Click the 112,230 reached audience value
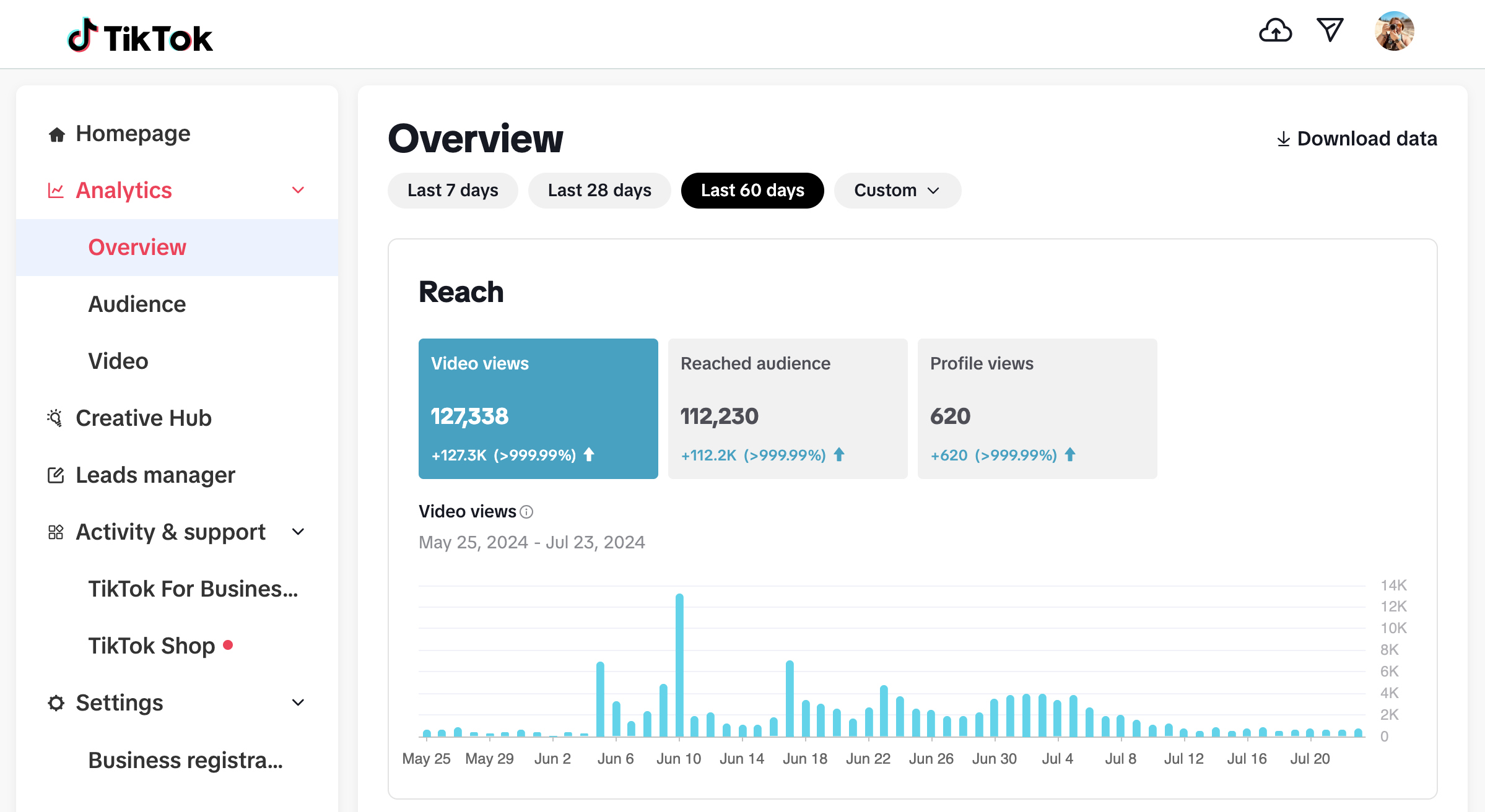1485x812 pixels. coord(719,417)
